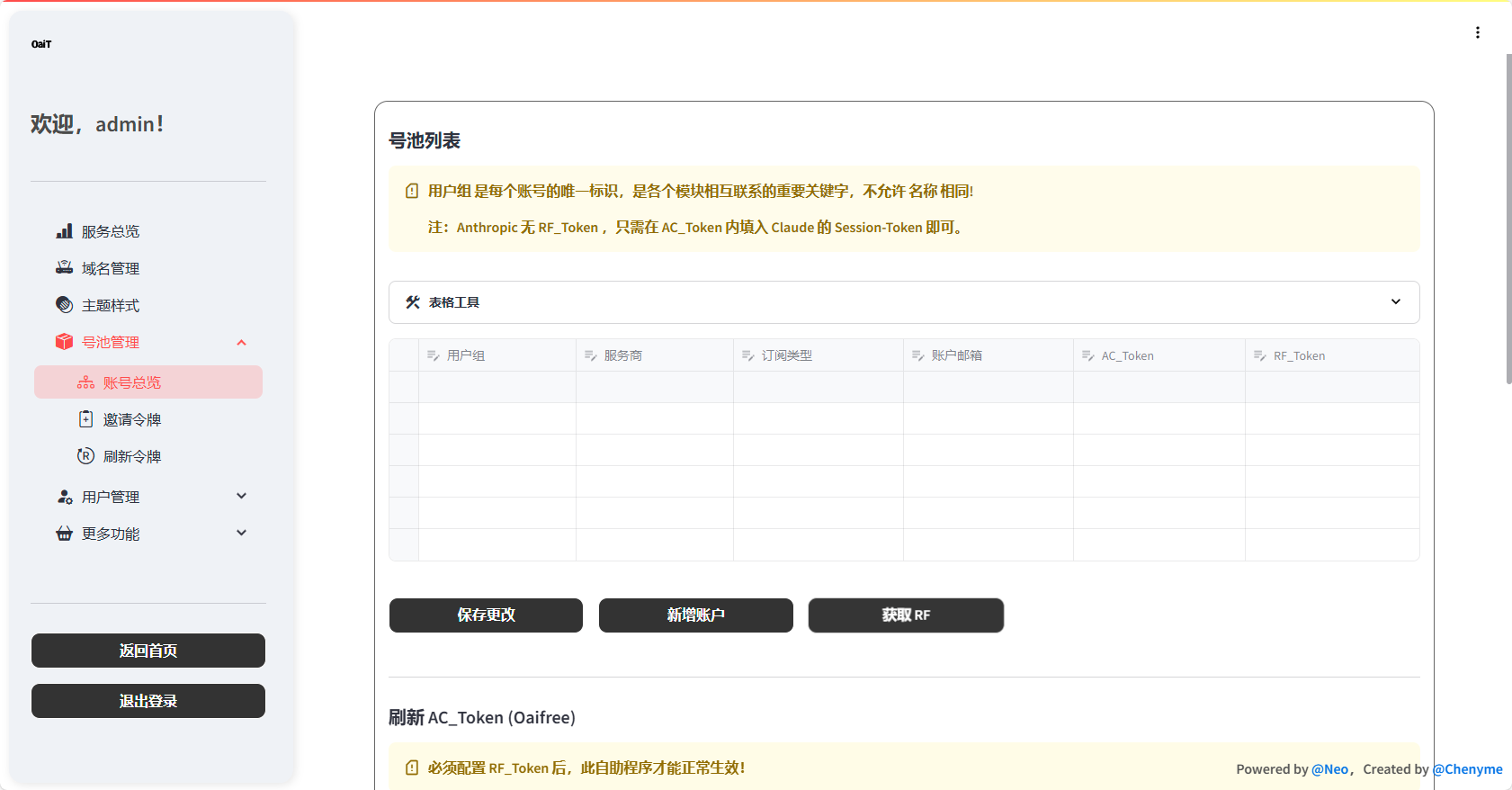Select the 邀请令牌 submenu item
This screenshot has height=790, width=1512.
coord(148,419)
